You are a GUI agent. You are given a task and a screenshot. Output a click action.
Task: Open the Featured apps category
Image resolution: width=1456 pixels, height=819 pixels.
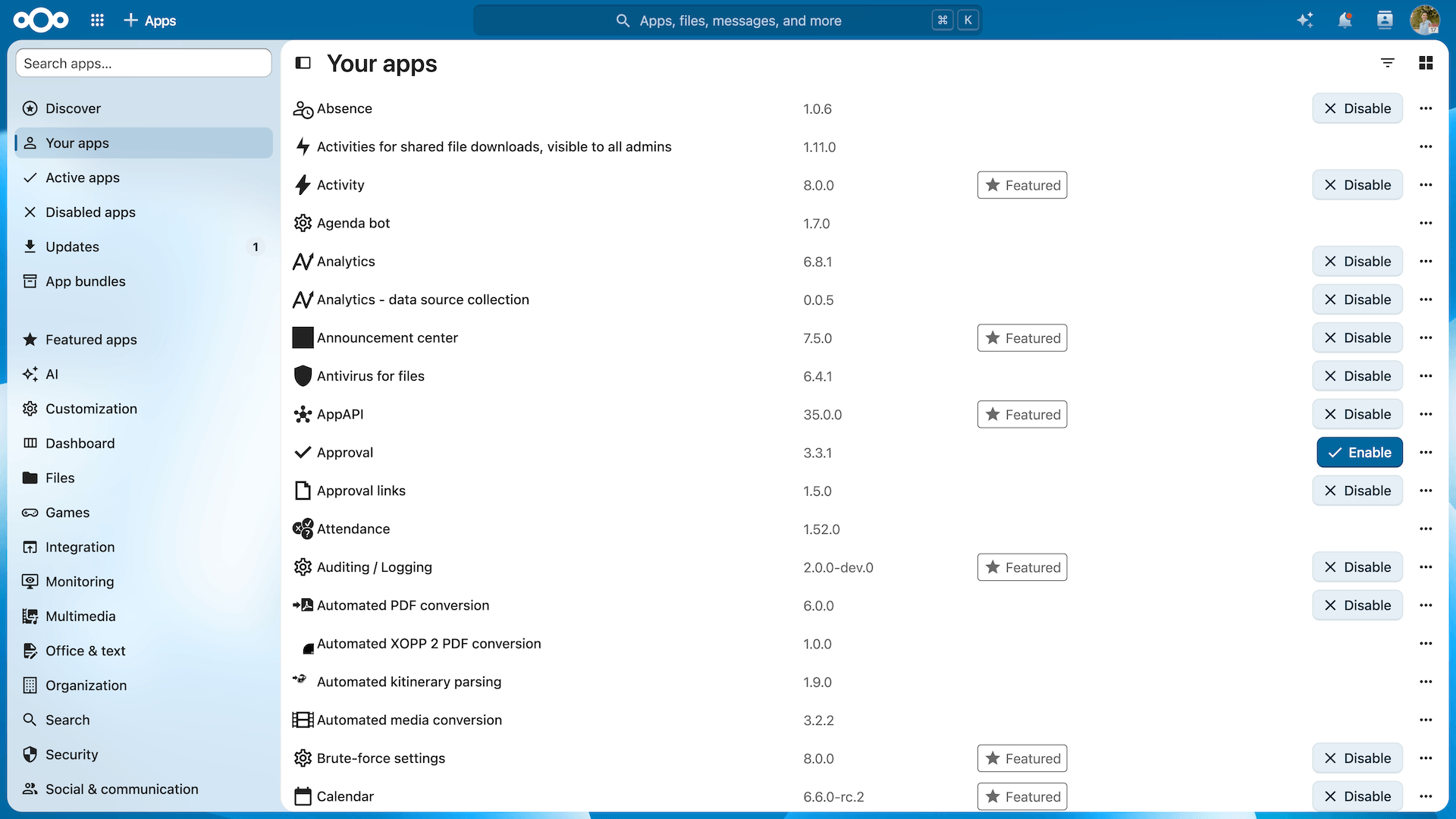[x=143, y=340]
